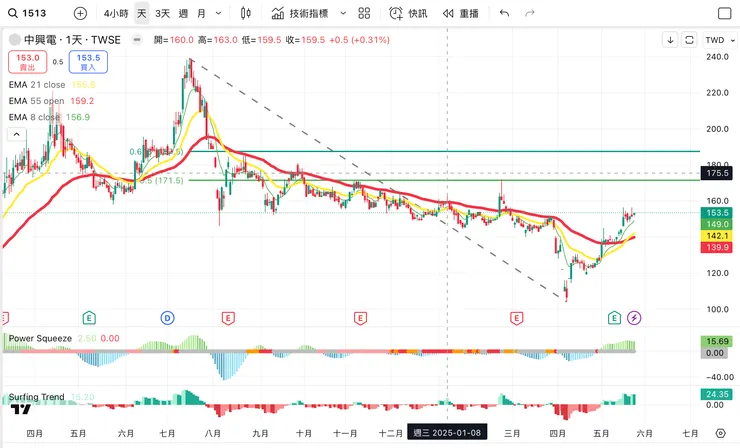Screen dimensions: 740x448
Task: Collapse the indicator legend with the chevron
Action: tap(17, 135)
